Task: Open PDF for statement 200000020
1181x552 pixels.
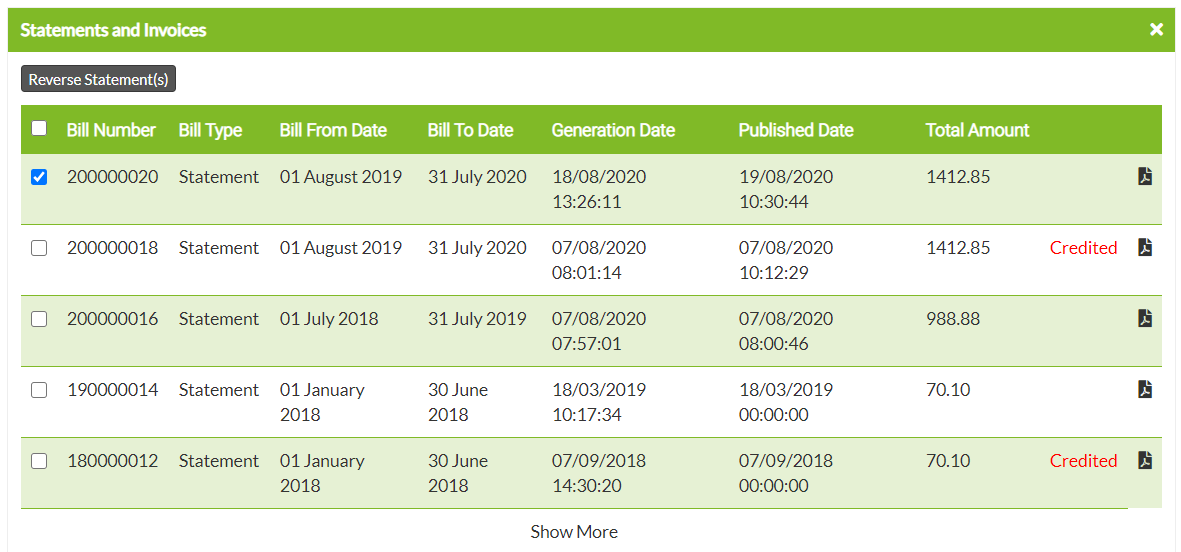Action: point(1145,177)
